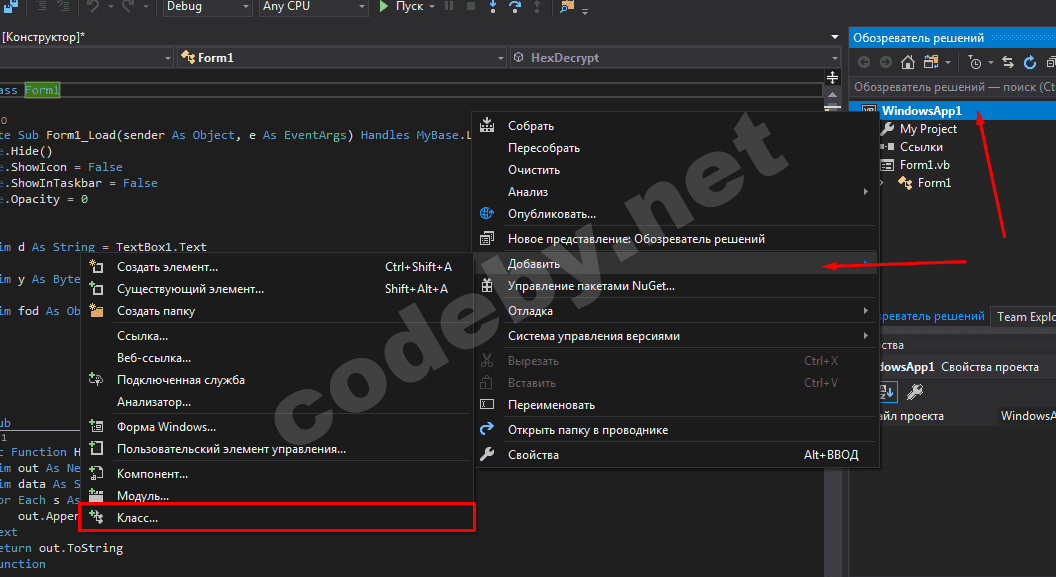The height and width of the screenshot is (577, 1056).
Task: Click the refresh icon in Solution Explorer toolbar
Action: pyautogui.click(x=1030, y=63)
